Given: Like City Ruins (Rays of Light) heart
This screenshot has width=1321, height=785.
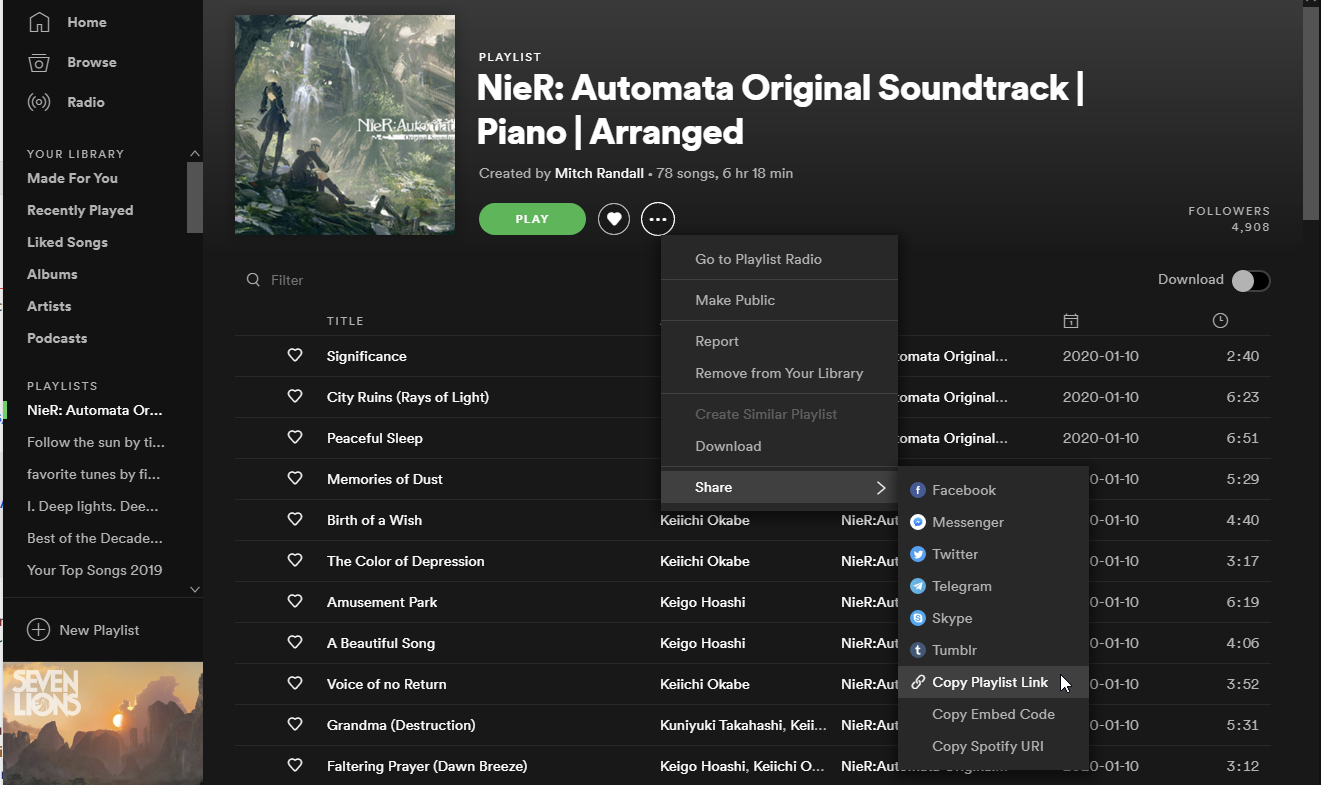Looking at the screenshot, I should 295,397.
